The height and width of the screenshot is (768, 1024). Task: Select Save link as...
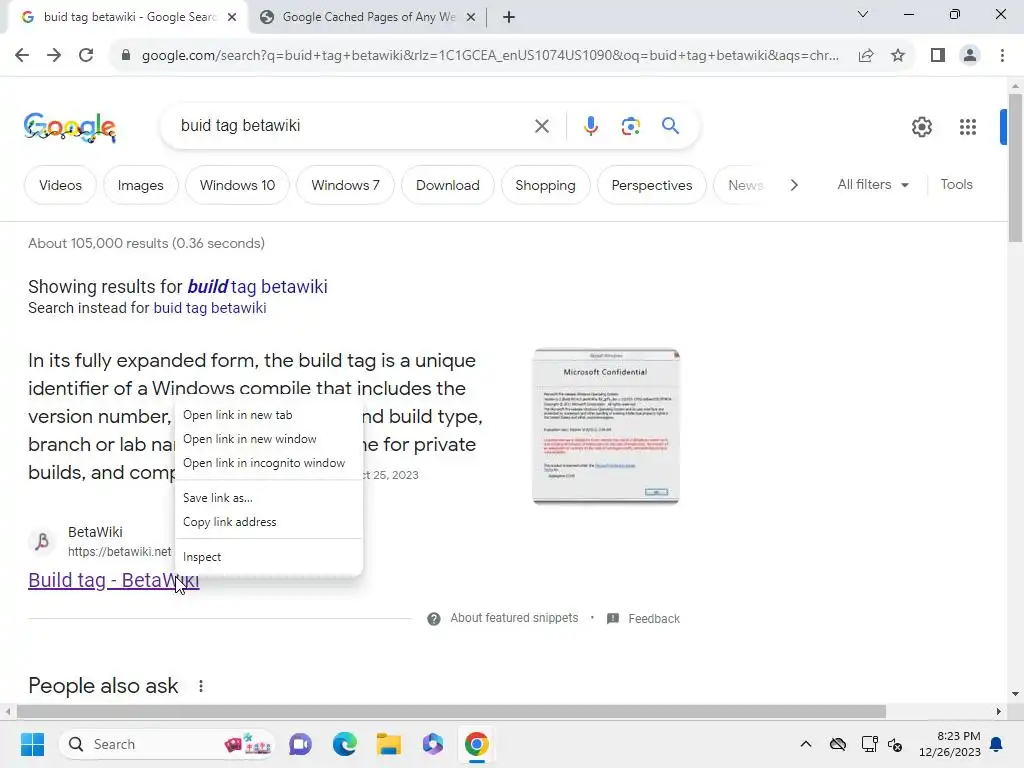point(268,498)
